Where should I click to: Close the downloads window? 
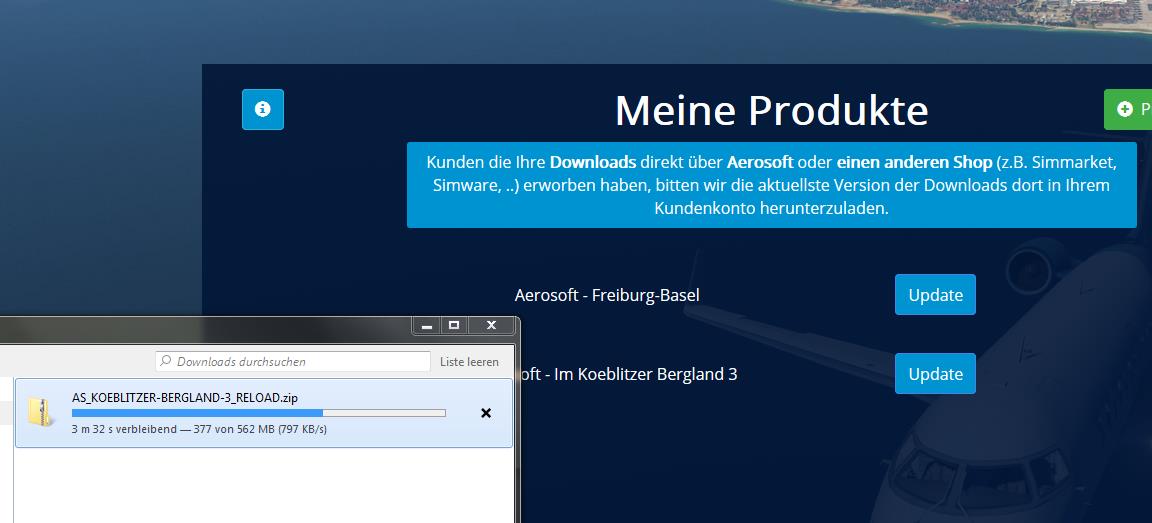pos(492,325)
